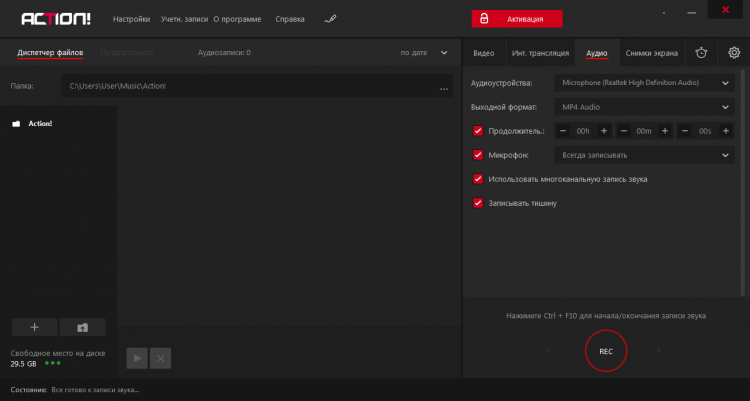This screenshot has height=401, width=750.
Task: Open the по дате sorting dropdown
Action: coord(424,53)
